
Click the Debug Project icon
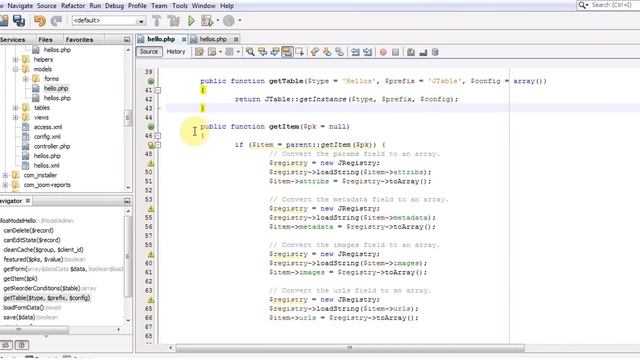(207, 20)
